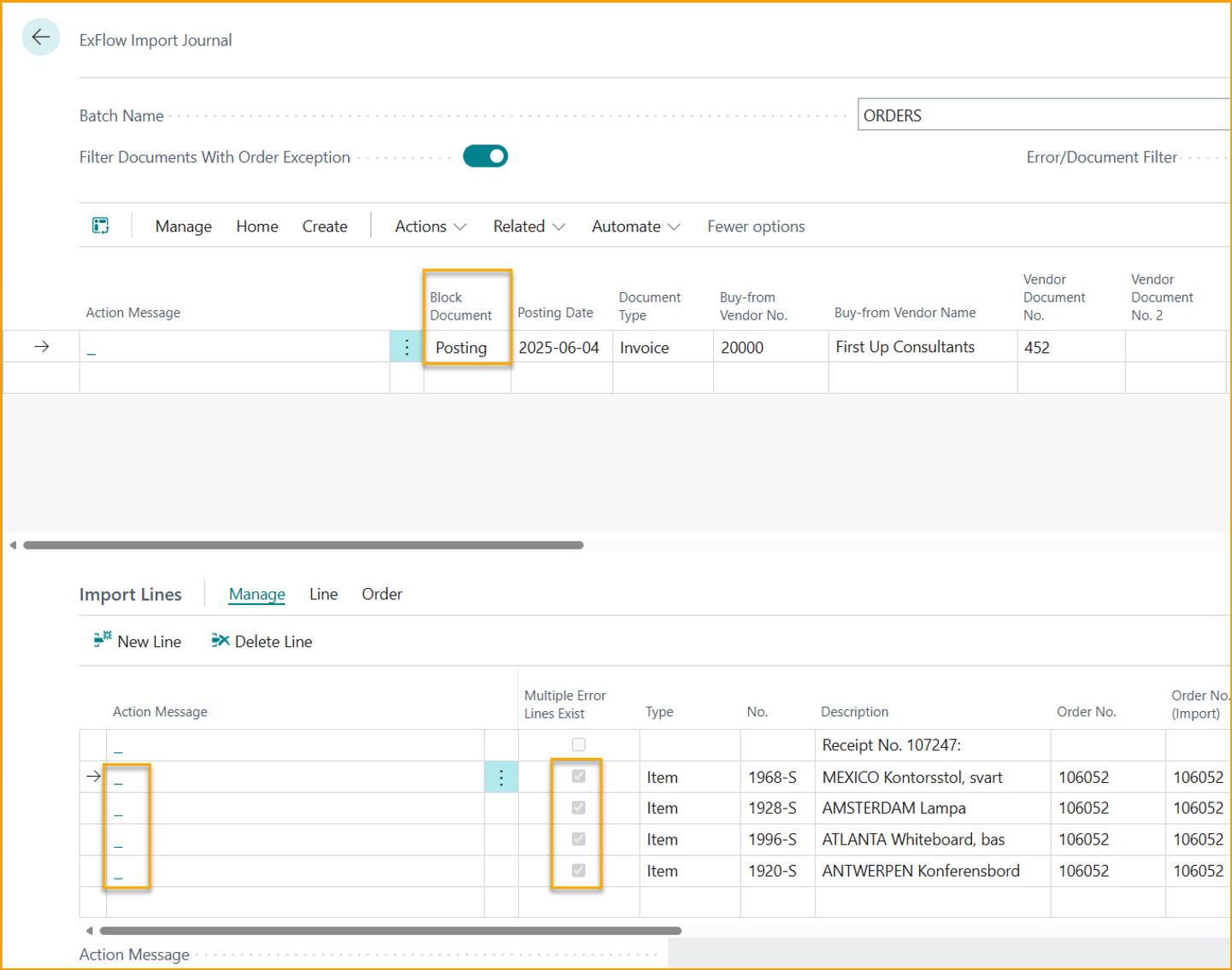
Task: Open the list view icon in toolbar
Action: point(101,226)
